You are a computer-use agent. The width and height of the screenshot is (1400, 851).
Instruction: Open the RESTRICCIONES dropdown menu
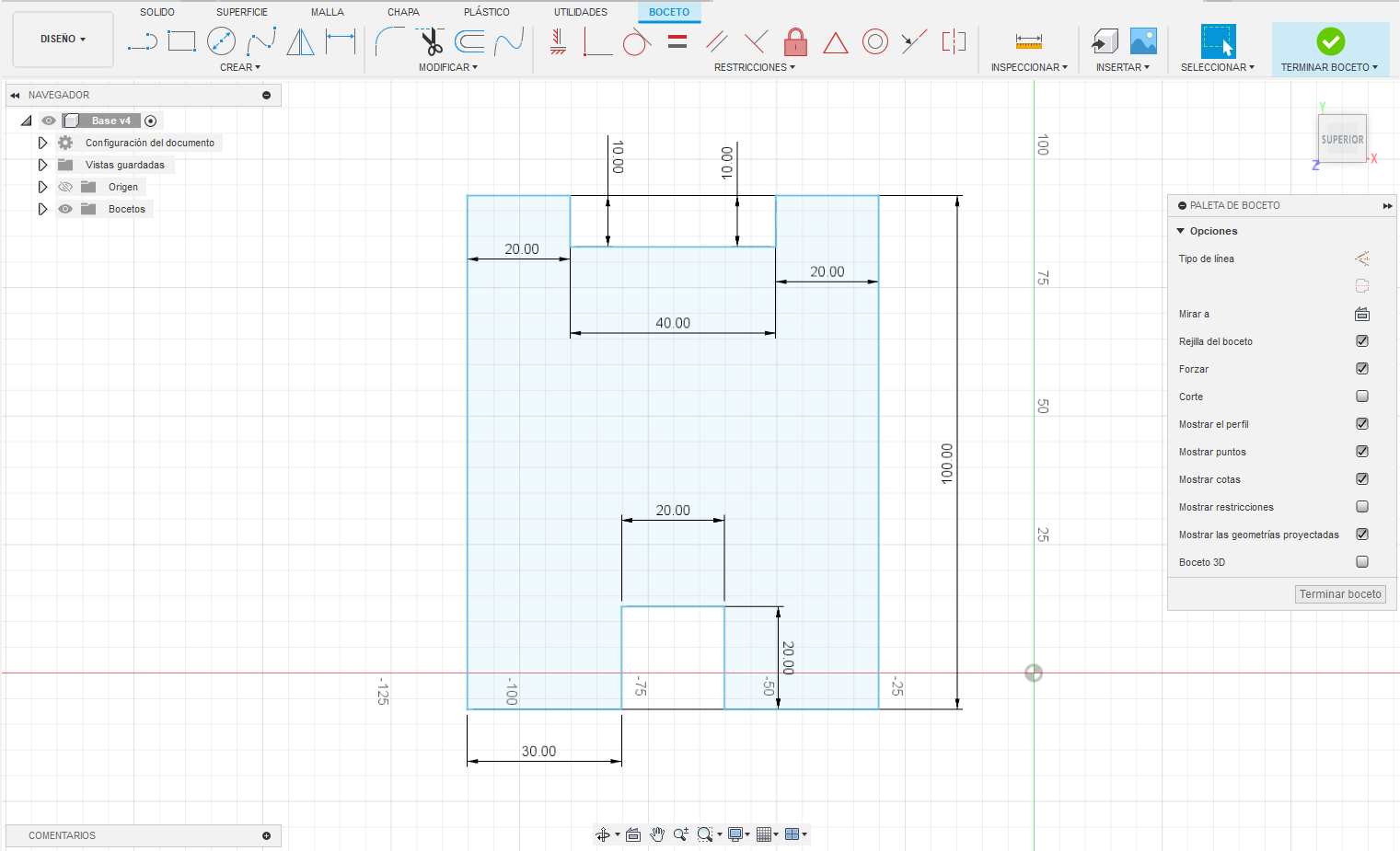755,67
